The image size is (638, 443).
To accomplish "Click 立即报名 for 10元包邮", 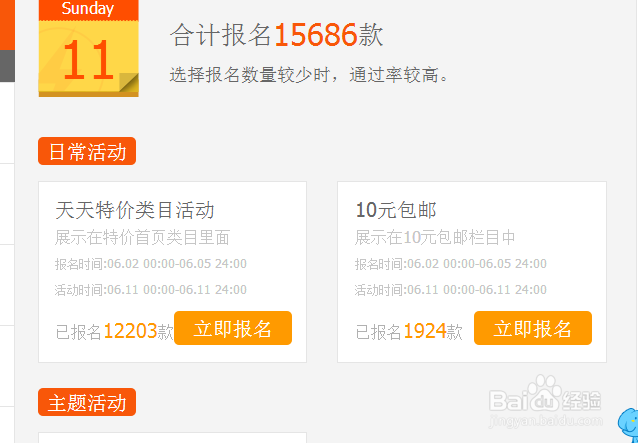I will coord(533,328).
